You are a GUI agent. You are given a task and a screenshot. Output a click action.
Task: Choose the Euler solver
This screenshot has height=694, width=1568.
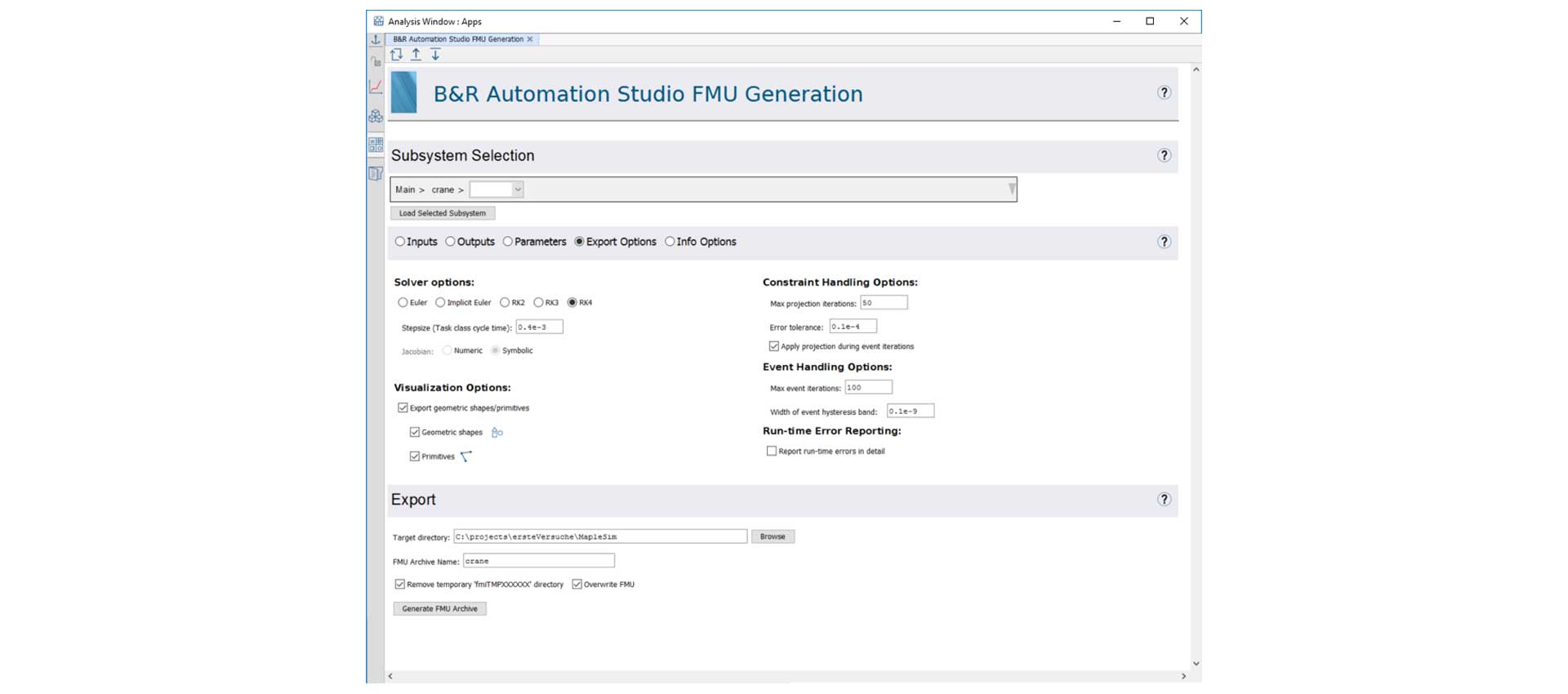[403, 303]
